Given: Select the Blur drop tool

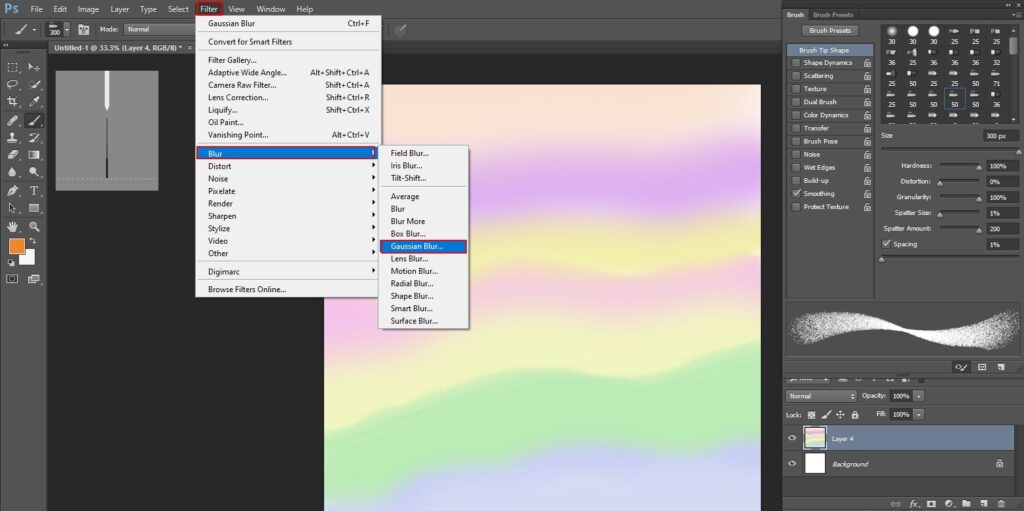Looking at the screenshot, I should pyautogui.click(x=12, y=173).
